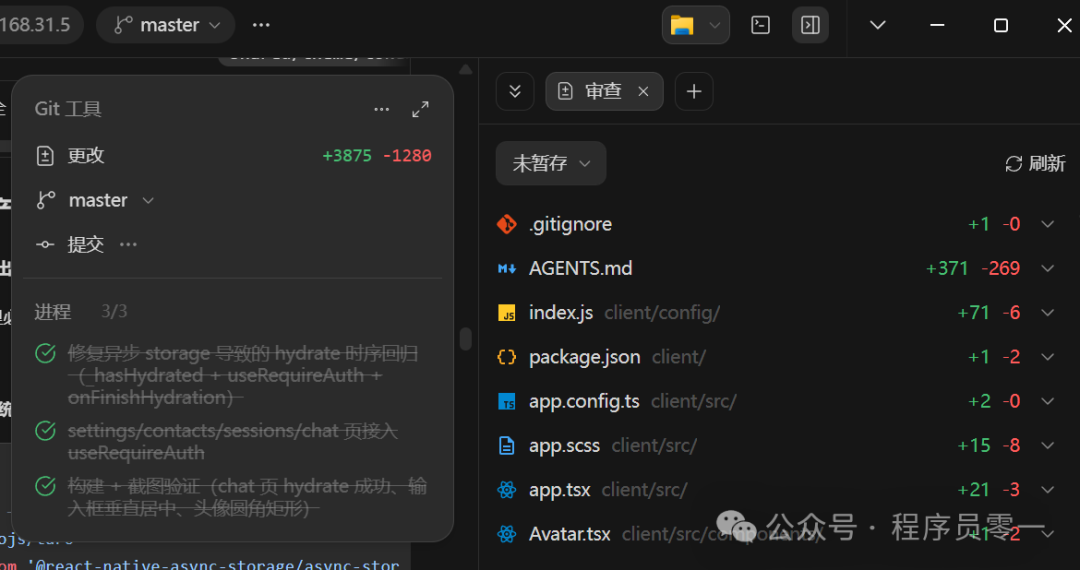Open app.scss file diff

pos(564,445)
